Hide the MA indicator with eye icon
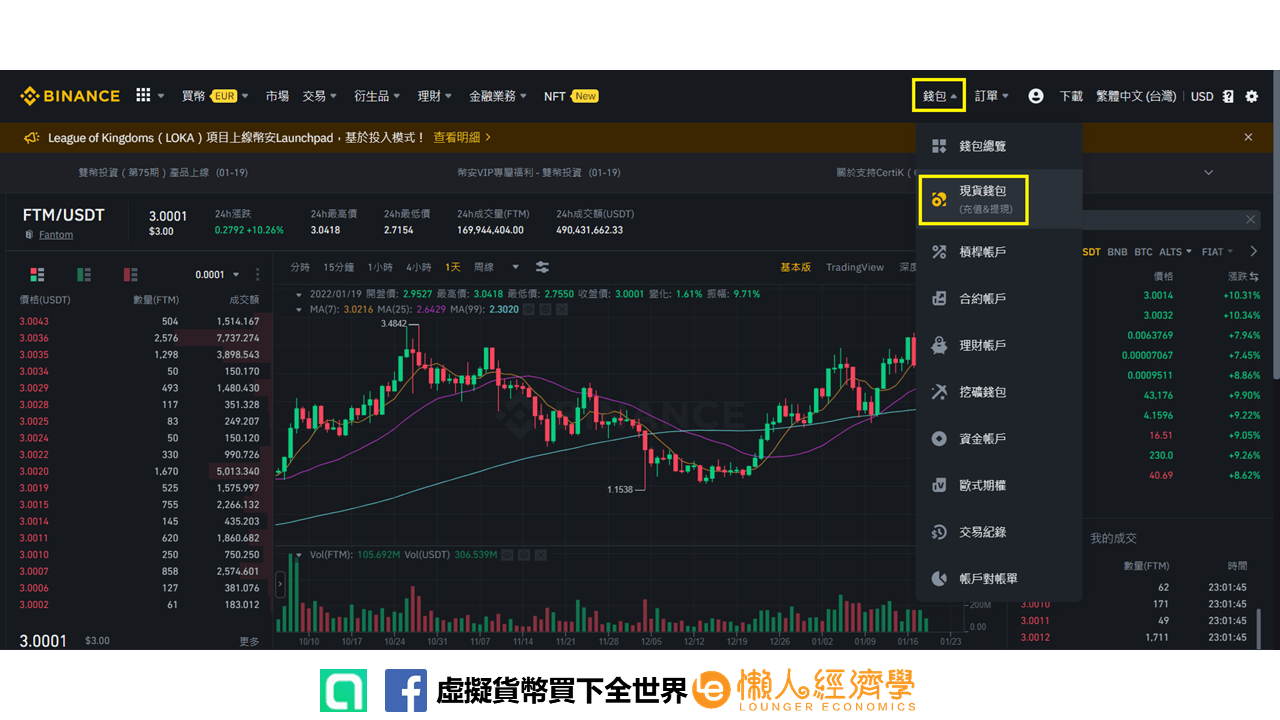1280x720 pixels. tap(530, 310)
